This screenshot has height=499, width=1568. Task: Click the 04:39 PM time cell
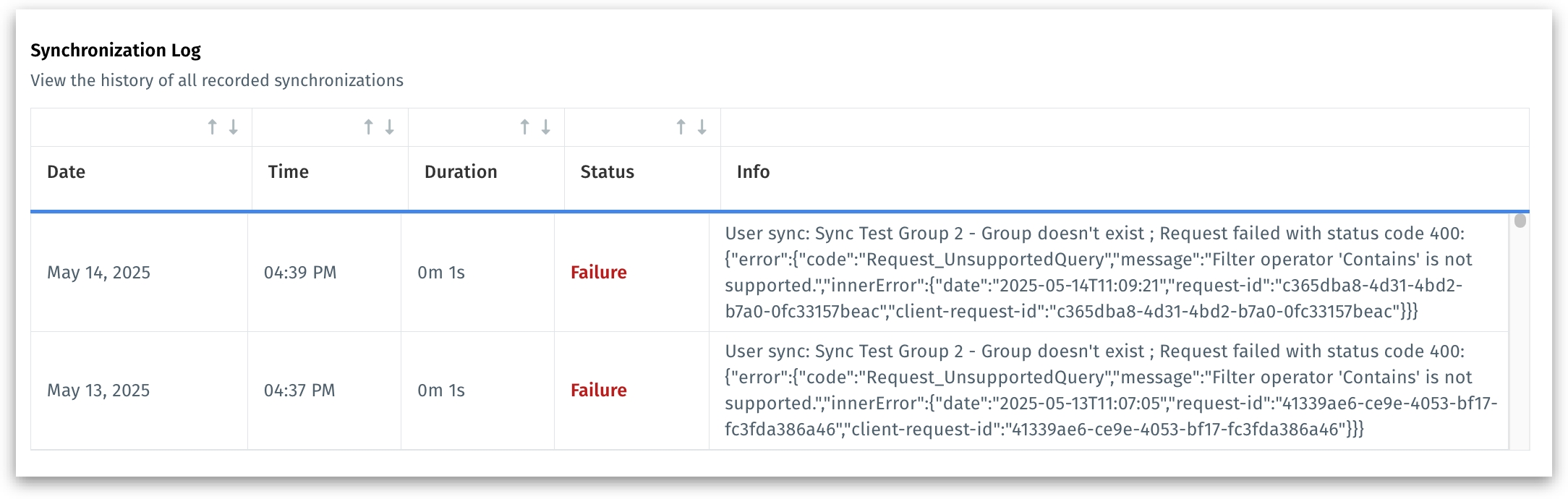(x=300, y=273)
